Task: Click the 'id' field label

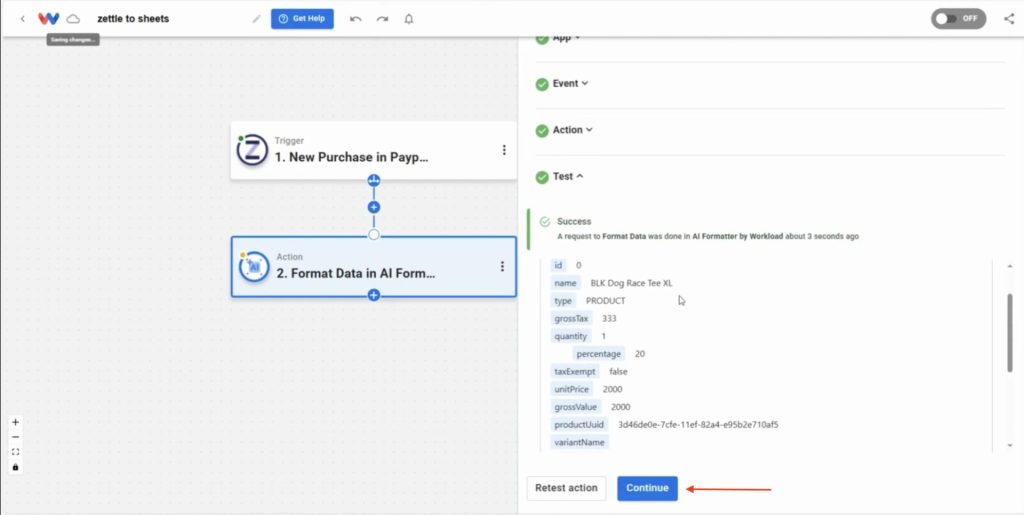Action: coord(558,265)
